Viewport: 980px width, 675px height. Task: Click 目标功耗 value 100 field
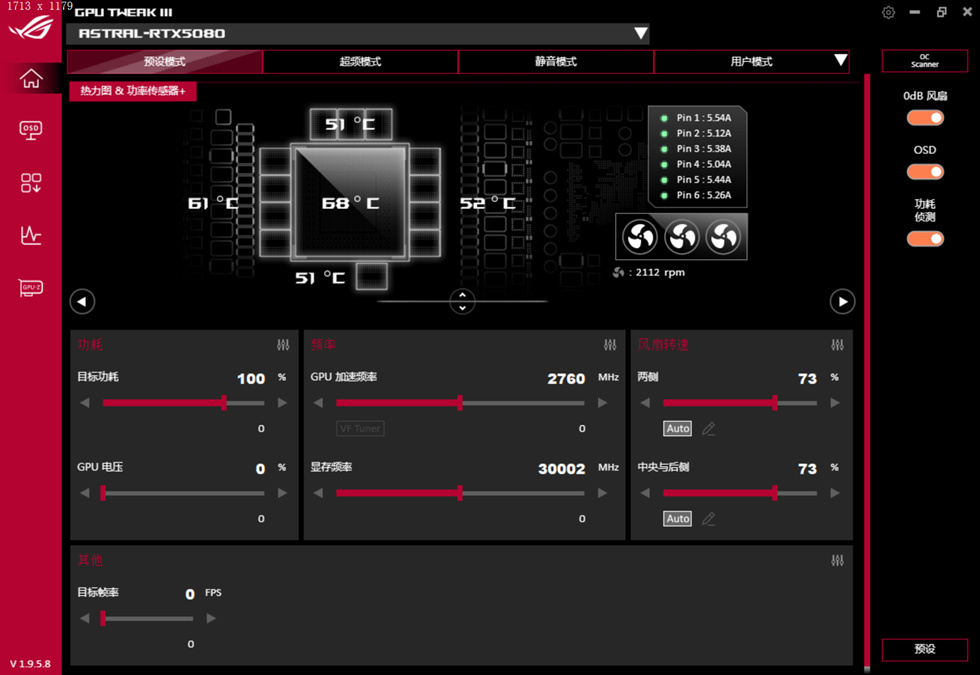point(251,379)
